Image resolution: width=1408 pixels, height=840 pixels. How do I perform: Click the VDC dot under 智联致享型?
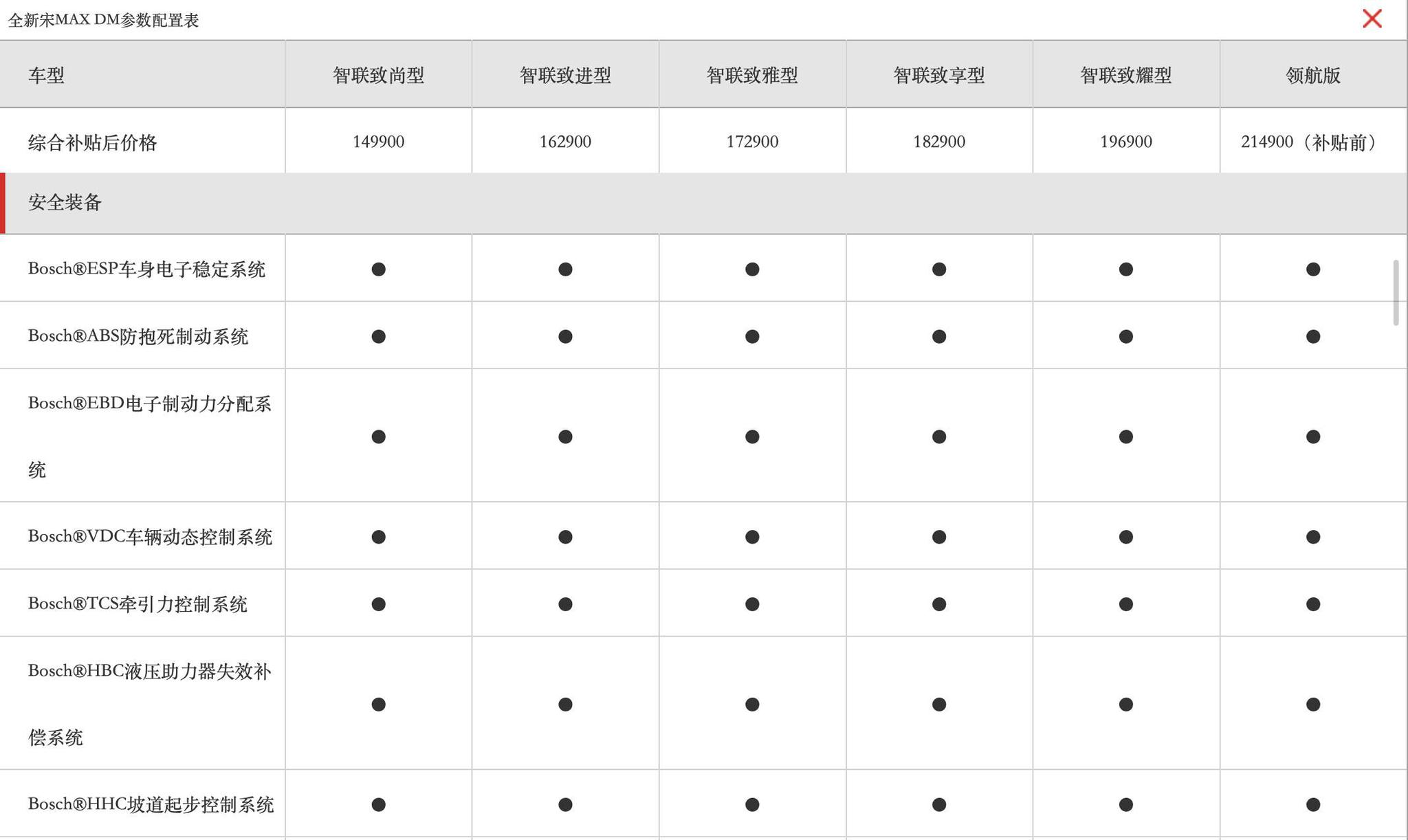coord(939,537)
